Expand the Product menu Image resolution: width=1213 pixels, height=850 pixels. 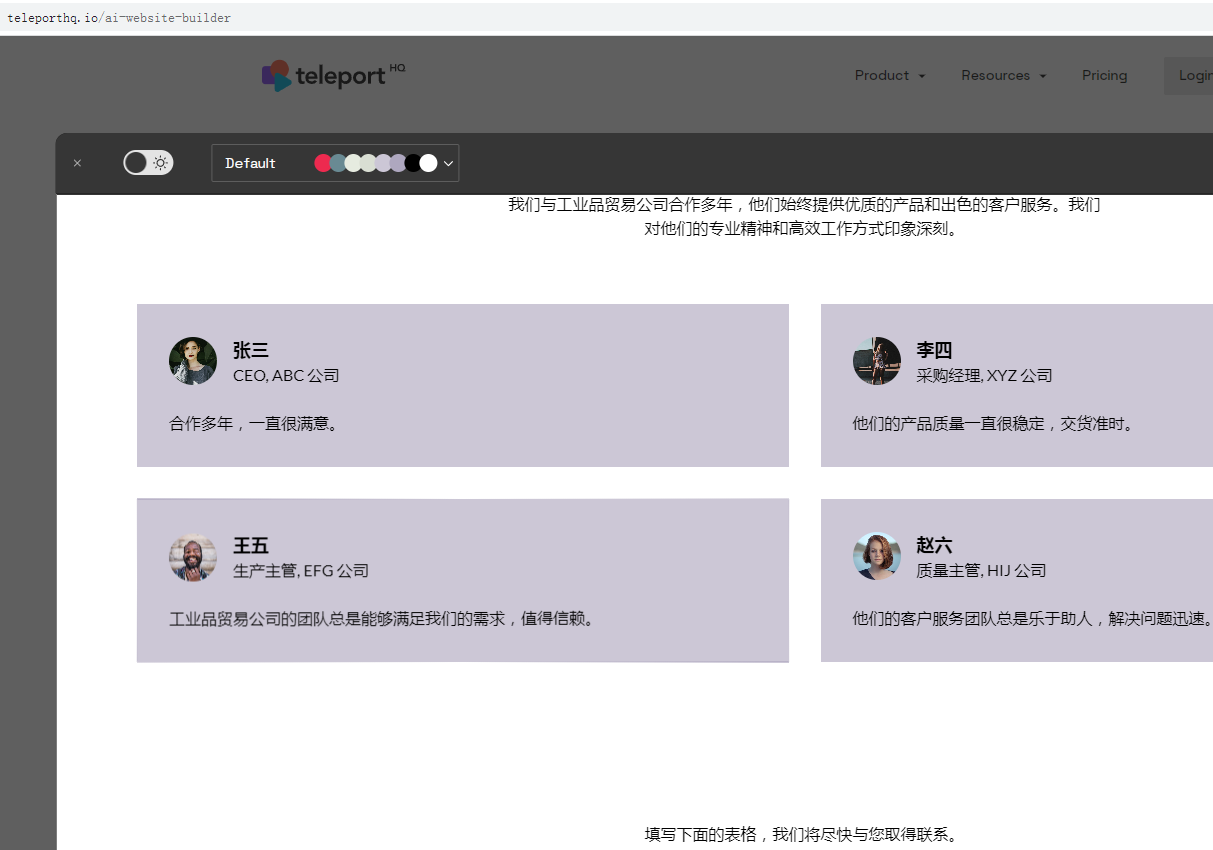point(889,76)
